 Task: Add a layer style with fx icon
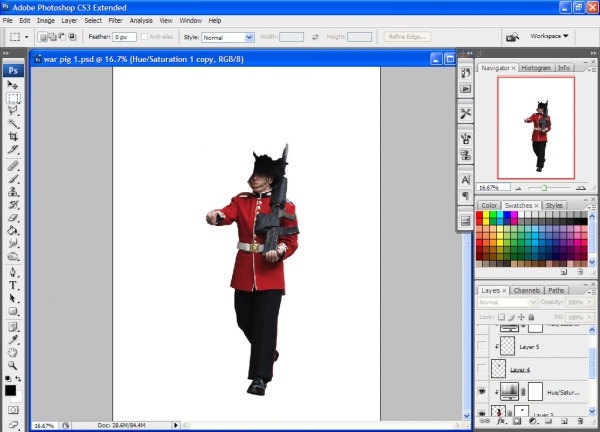[501, 421]
